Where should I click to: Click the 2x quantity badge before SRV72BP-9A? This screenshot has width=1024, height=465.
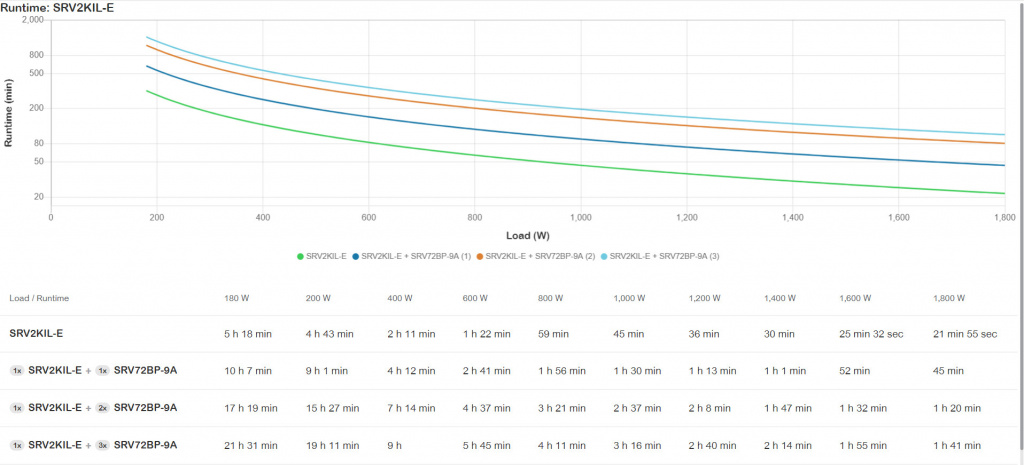(x=101, y=408)
